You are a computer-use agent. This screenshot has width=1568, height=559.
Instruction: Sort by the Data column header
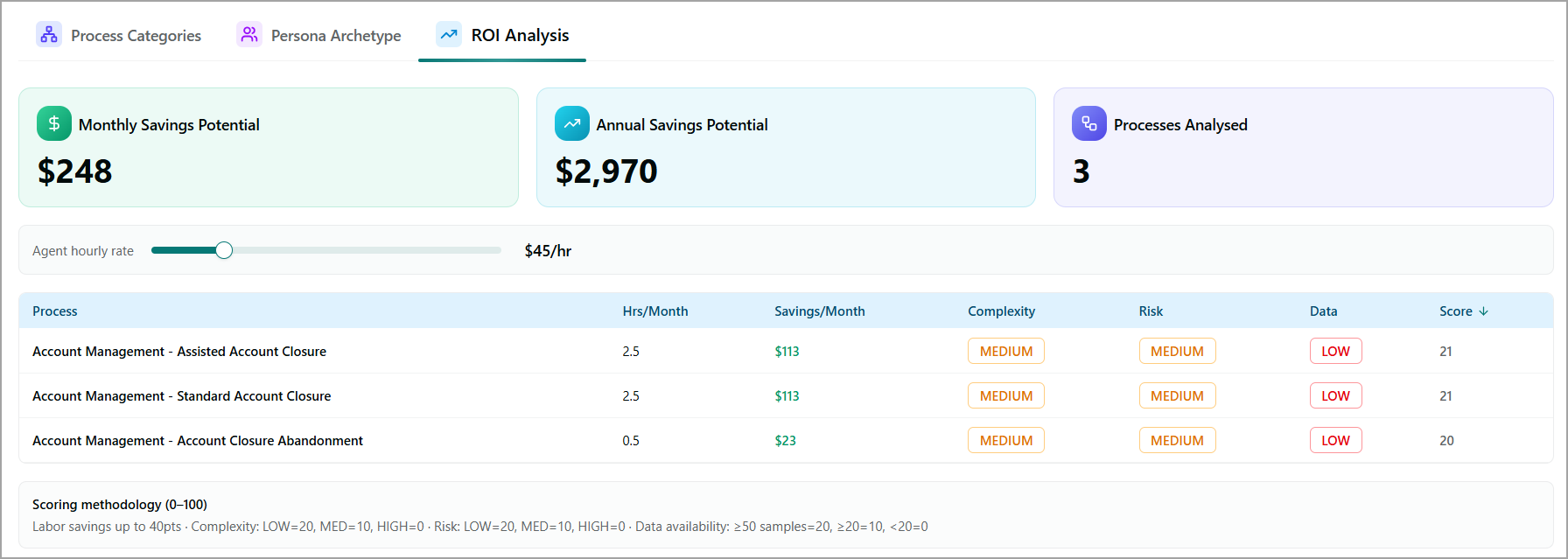[x=1323, y=311]
